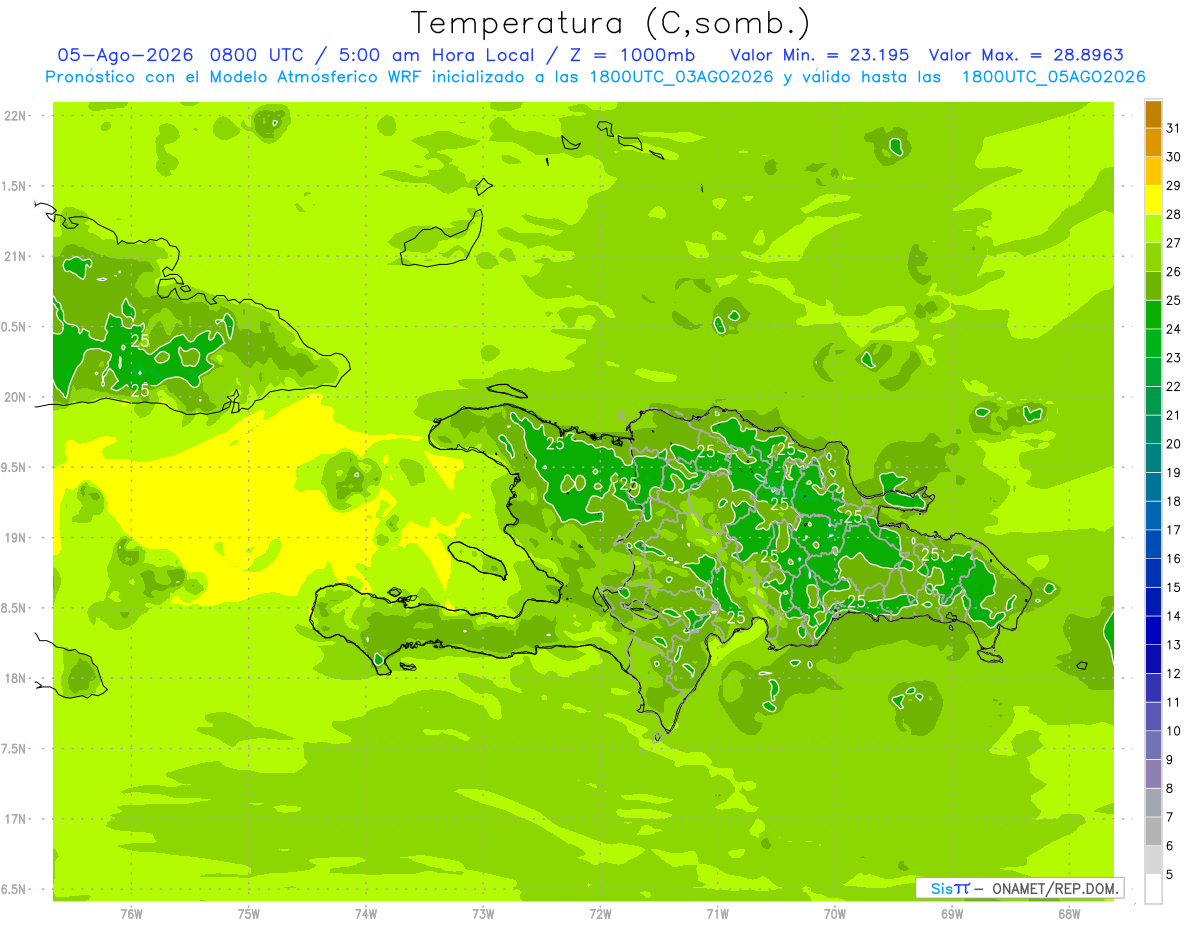Screen dimensions: 1200x927
Task: Pick the gold swatch between 29 and 30
Action: click(1153, 171)
